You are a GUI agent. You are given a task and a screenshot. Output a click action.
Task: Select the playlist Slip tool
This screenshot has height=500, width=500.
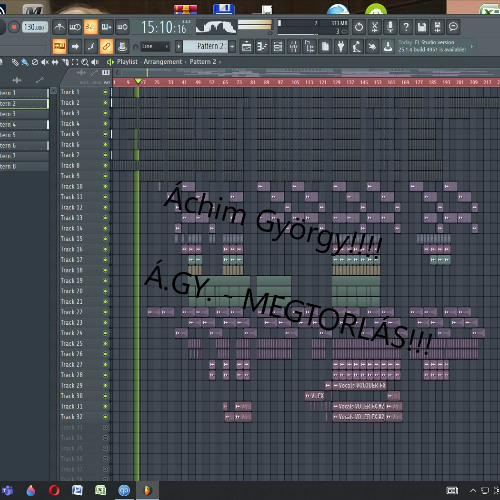(x=55, y=62)
